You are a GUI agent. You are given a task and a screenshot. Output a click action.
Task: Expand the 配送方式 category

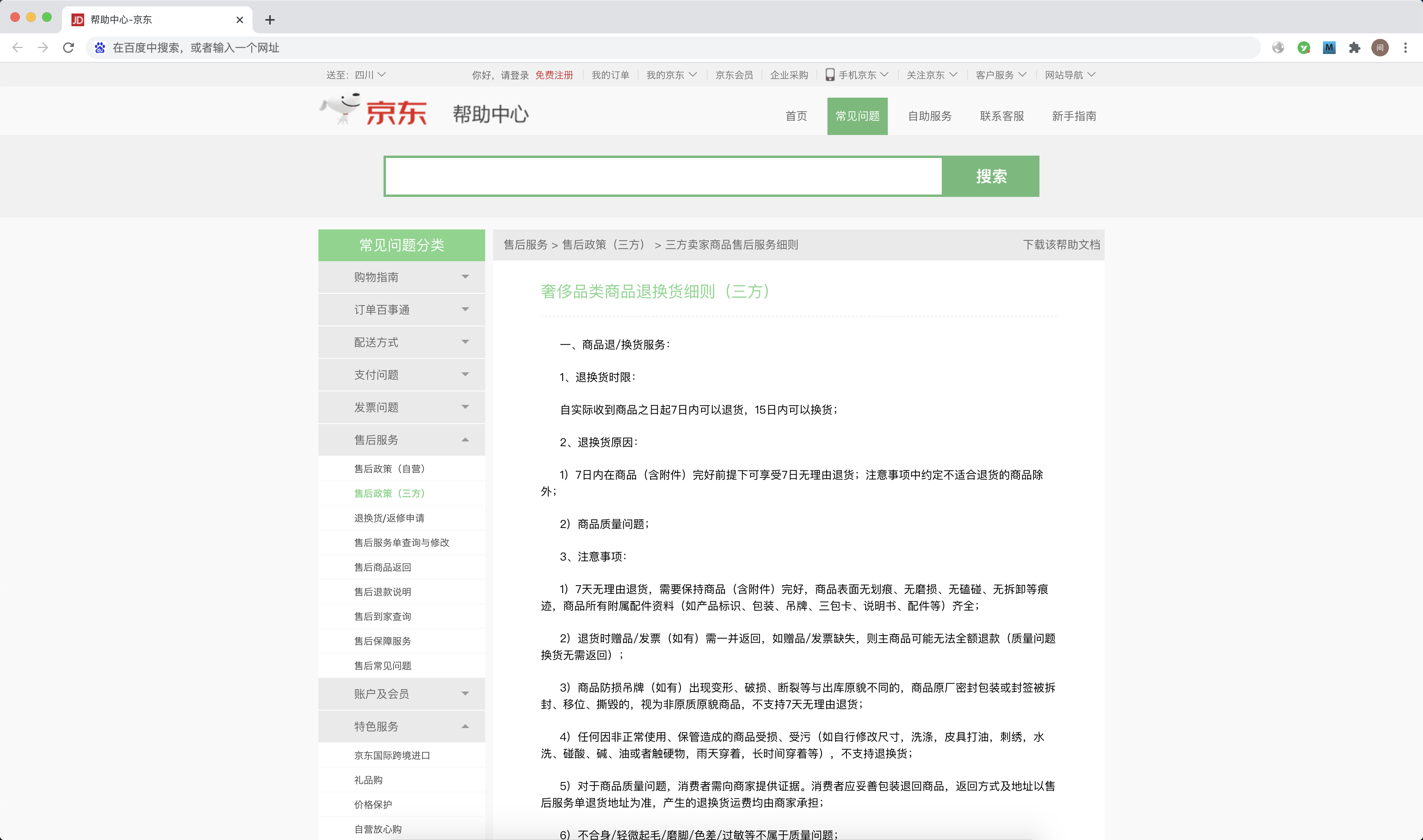point(402,342)
